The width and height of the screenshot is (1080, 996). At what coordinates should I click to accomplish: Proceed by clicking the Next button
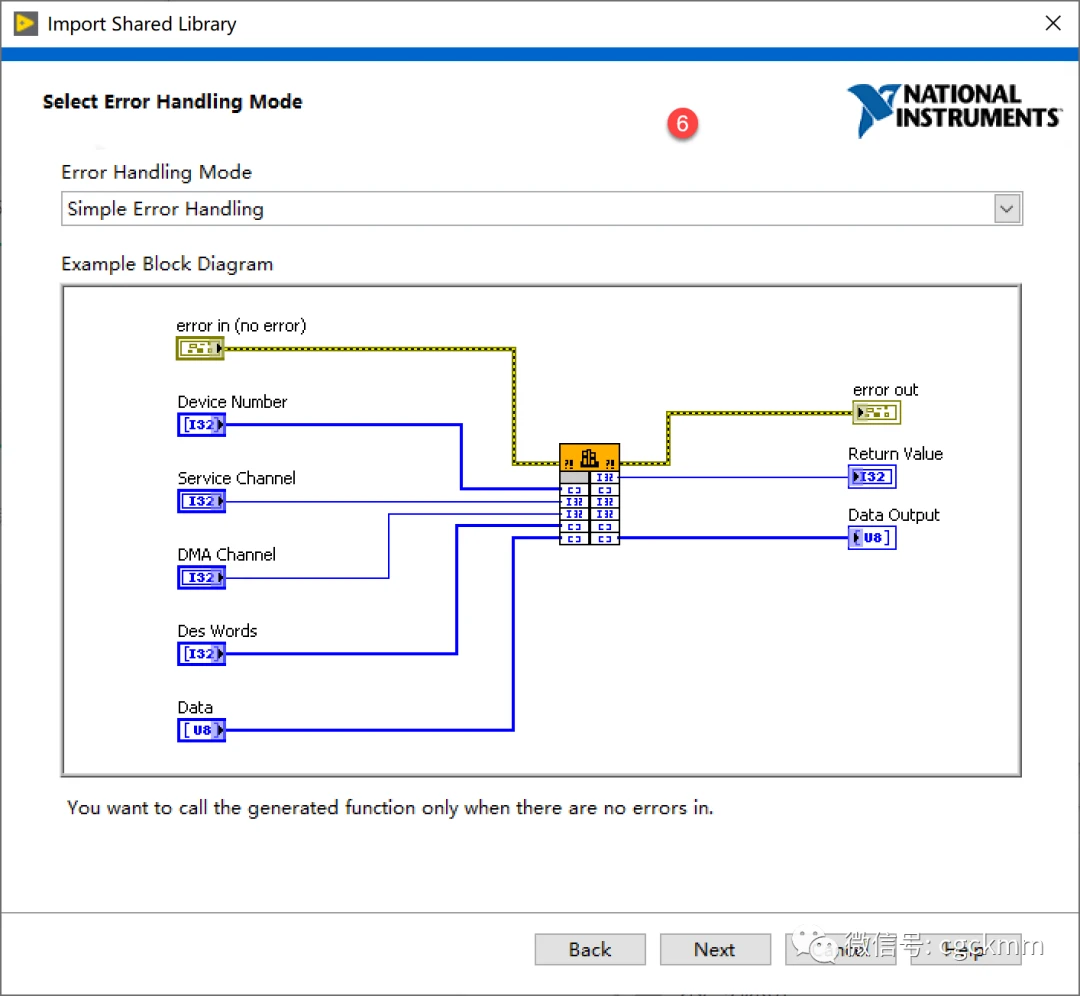point(715,949)
